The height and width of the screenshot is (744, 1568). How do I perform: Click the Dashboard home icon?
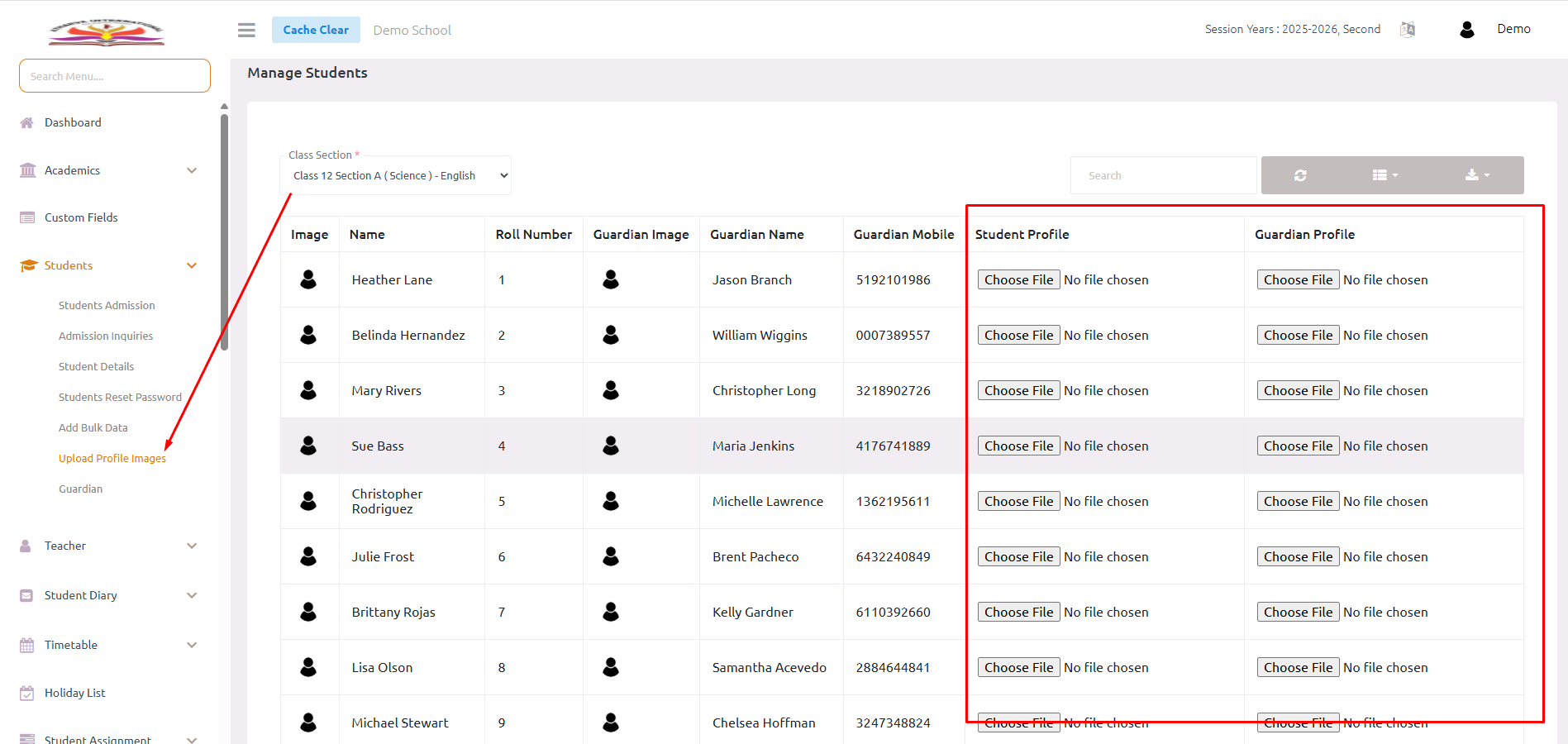27,123
